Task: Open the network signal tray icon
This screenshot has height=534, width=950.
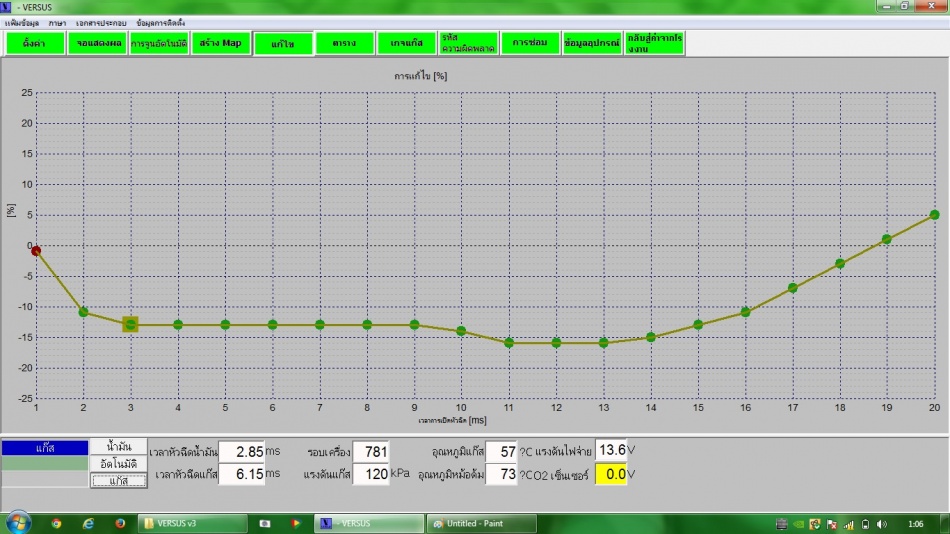Action: pyautogui.click(x=849, y=524)
